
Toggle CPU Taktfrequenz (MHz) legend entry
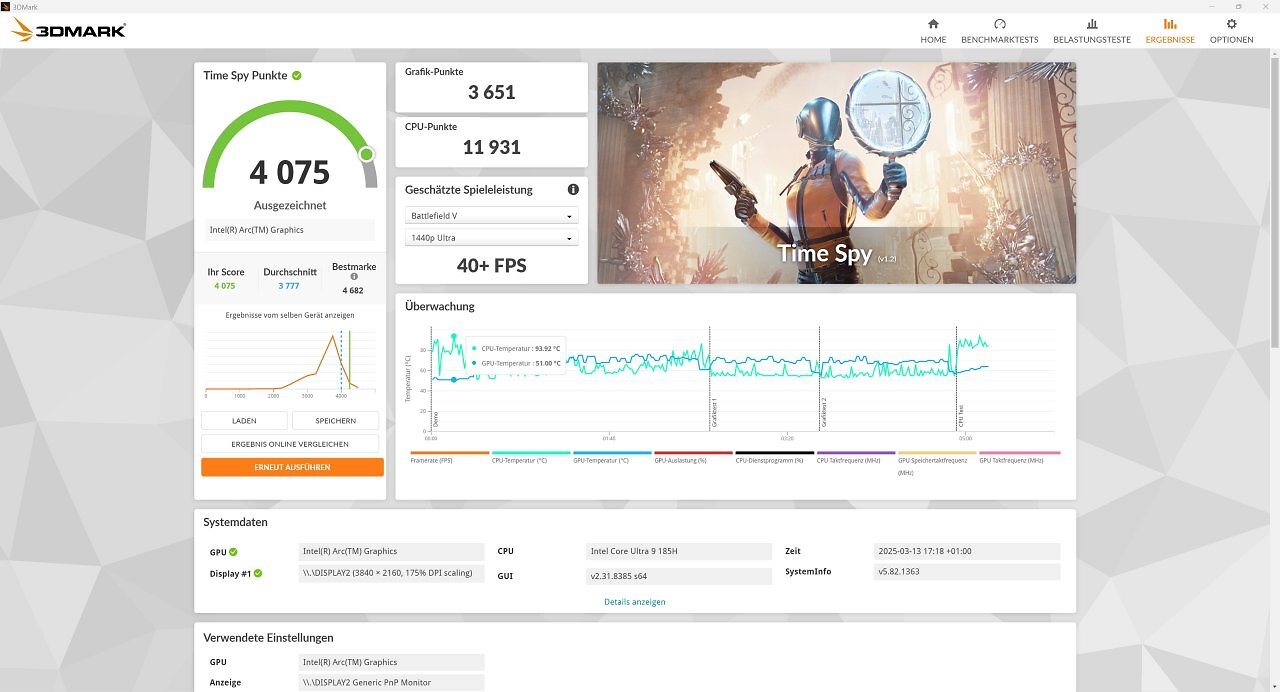tap(856, 456)
